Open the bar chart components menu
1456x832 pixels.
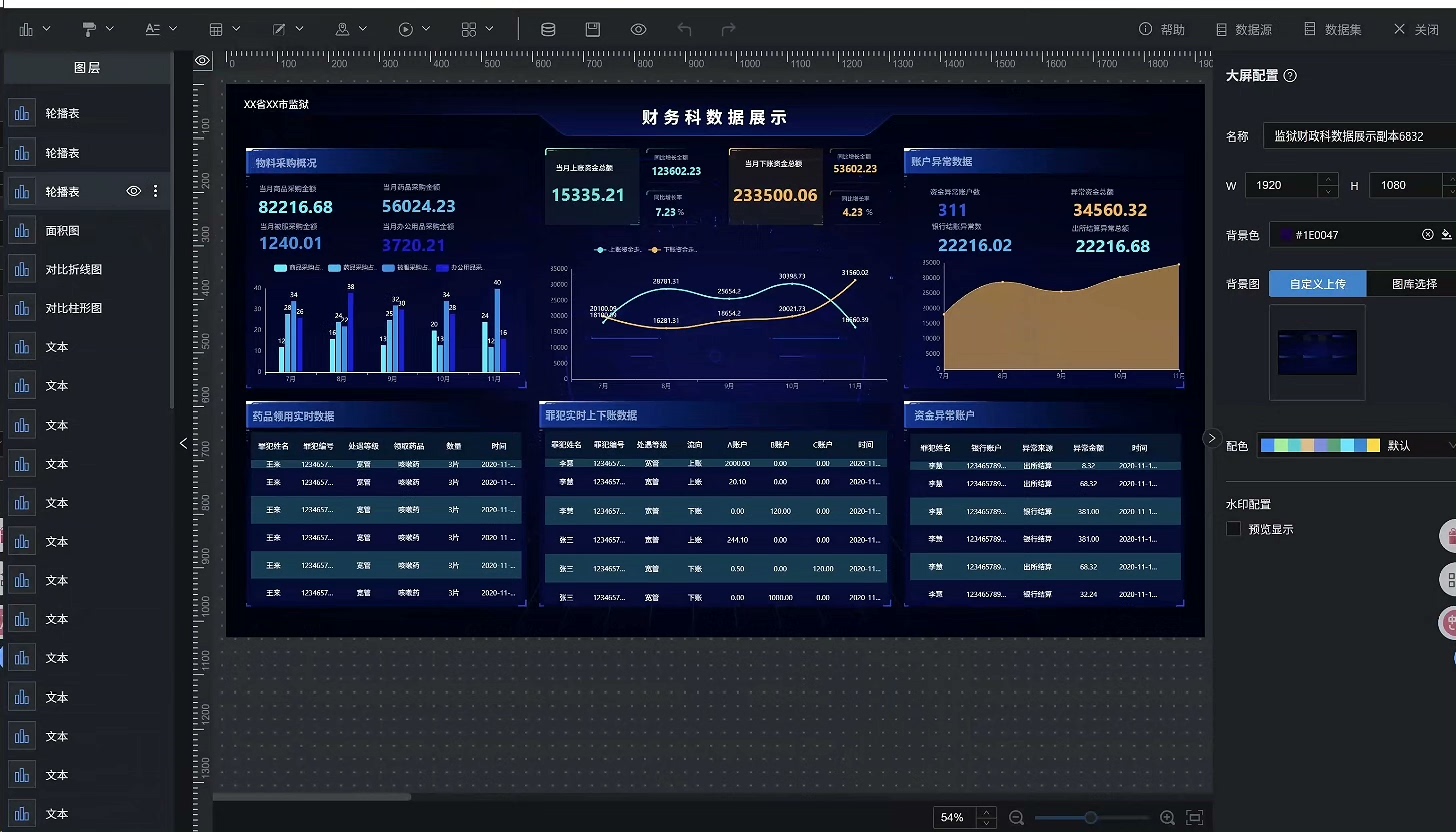click(x=37, y=30)
